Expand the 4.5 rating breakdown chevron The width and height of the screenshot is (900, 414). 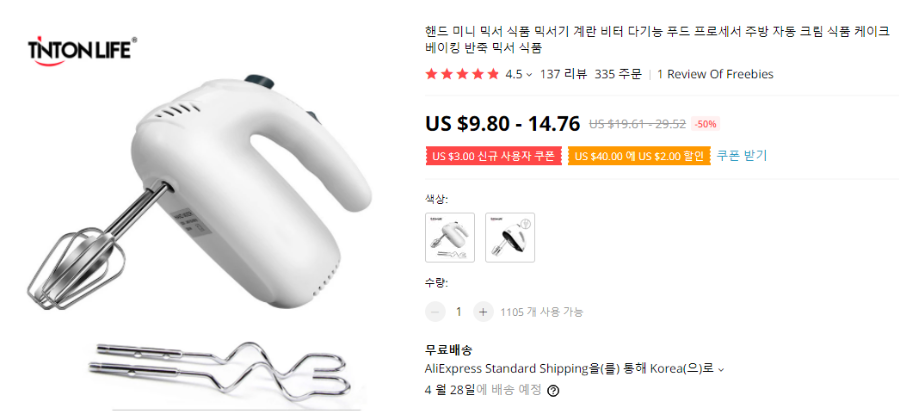pos(529,75)
